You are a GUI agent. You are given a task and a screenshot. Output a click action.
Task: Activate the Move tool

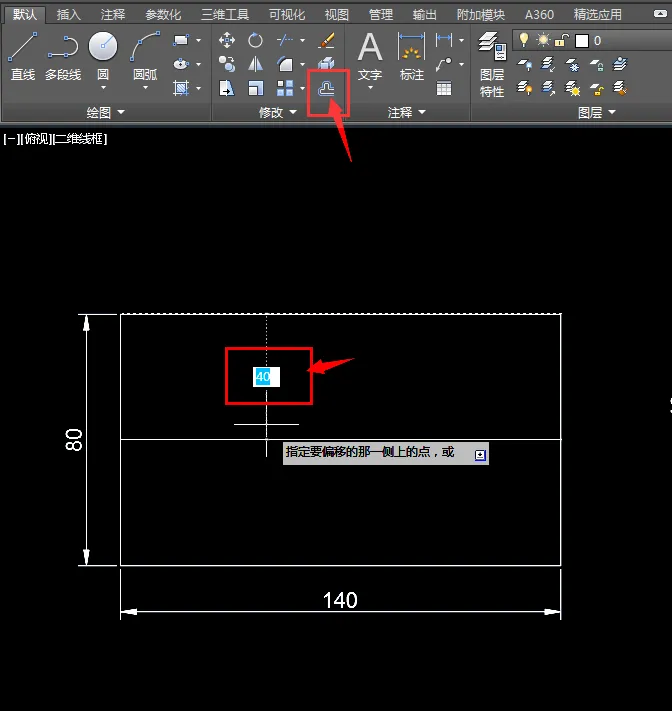tap(227, 40)
